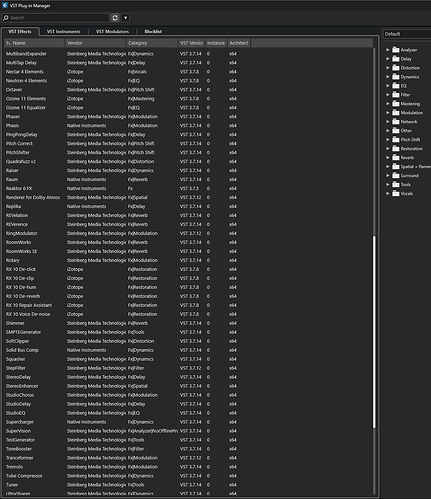Expand the Delay folder
The image size is (431, 499).
click(388, 59)
